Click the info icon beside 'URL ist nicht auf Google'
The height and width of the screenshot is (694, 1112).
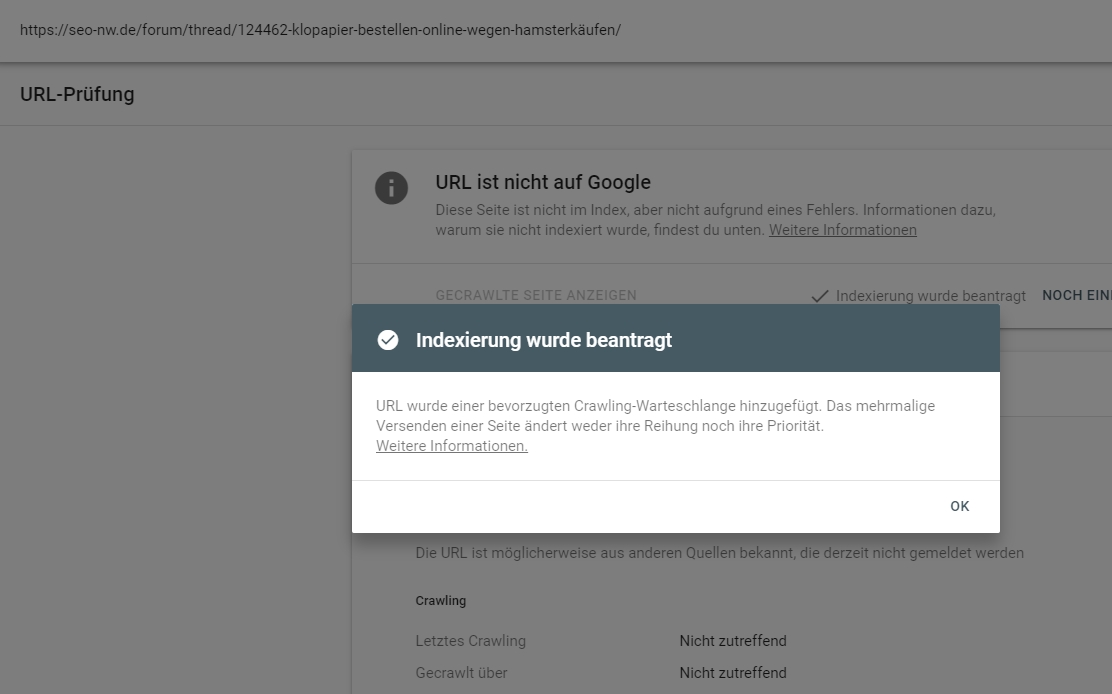(391, 188)
